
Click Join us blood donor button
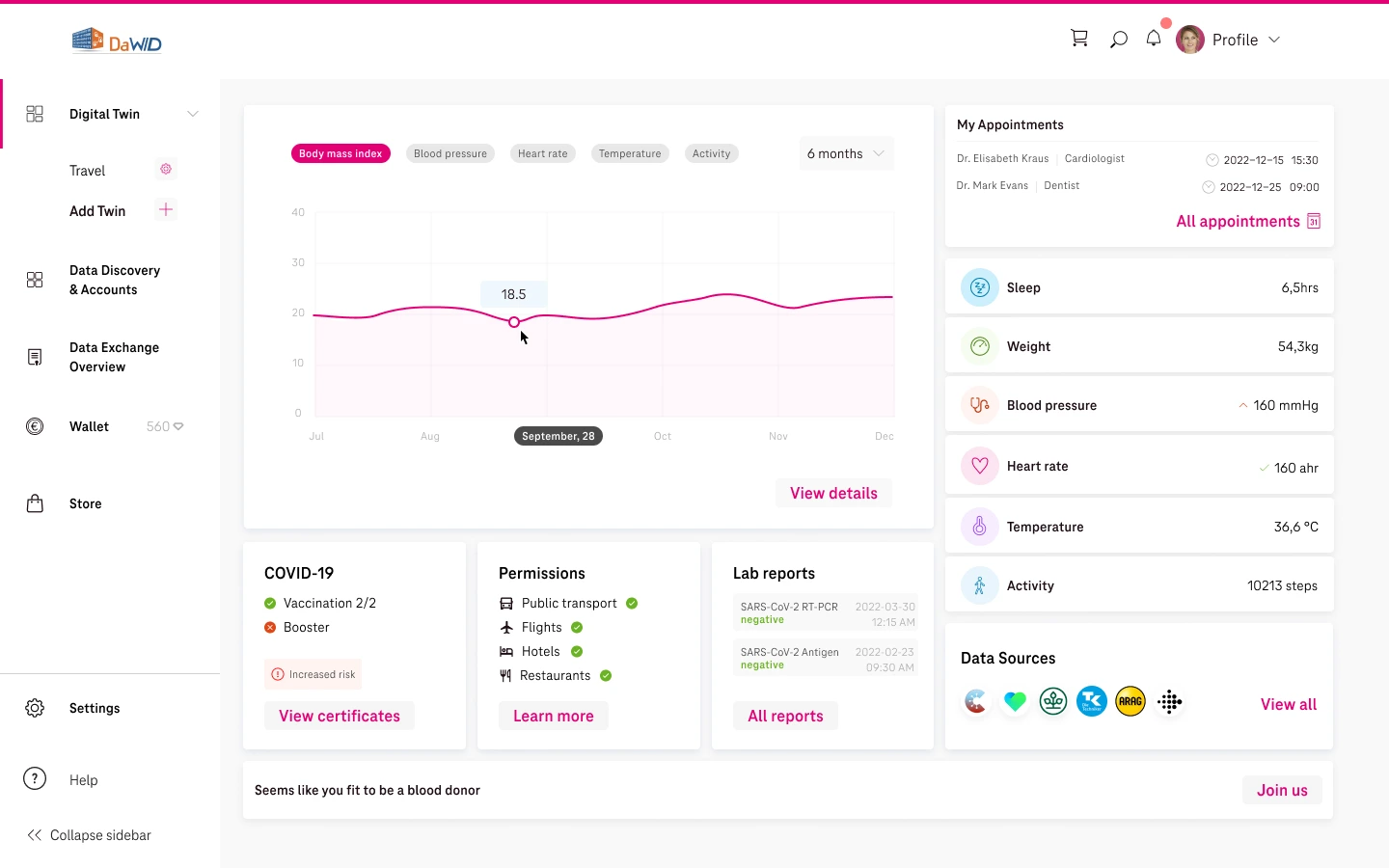pyautogui.click(x=1282, y=790)
